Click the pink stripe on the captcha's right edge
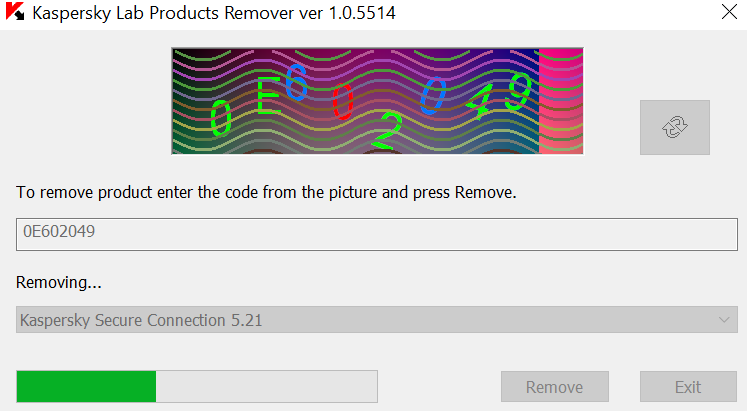Viewport: 747px width, 411px height. (560, 100)
